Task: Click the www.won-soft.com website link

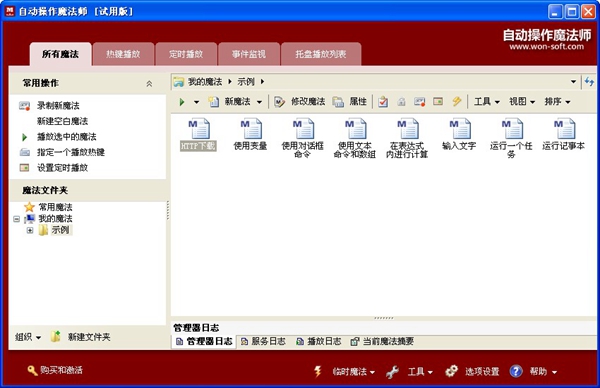Action: click(546, 47)
